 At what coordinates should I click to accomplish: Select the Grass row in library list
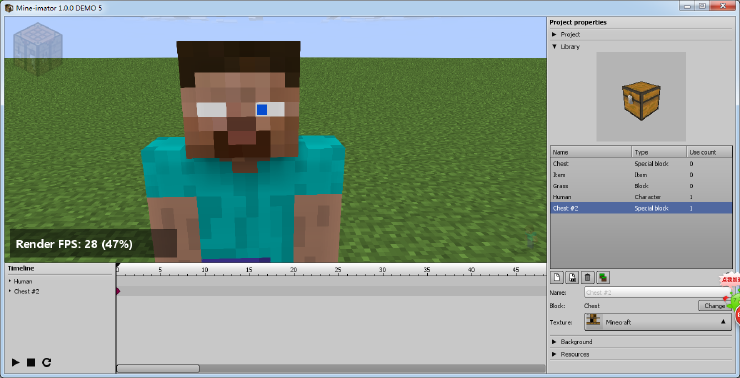coord(641,186)
